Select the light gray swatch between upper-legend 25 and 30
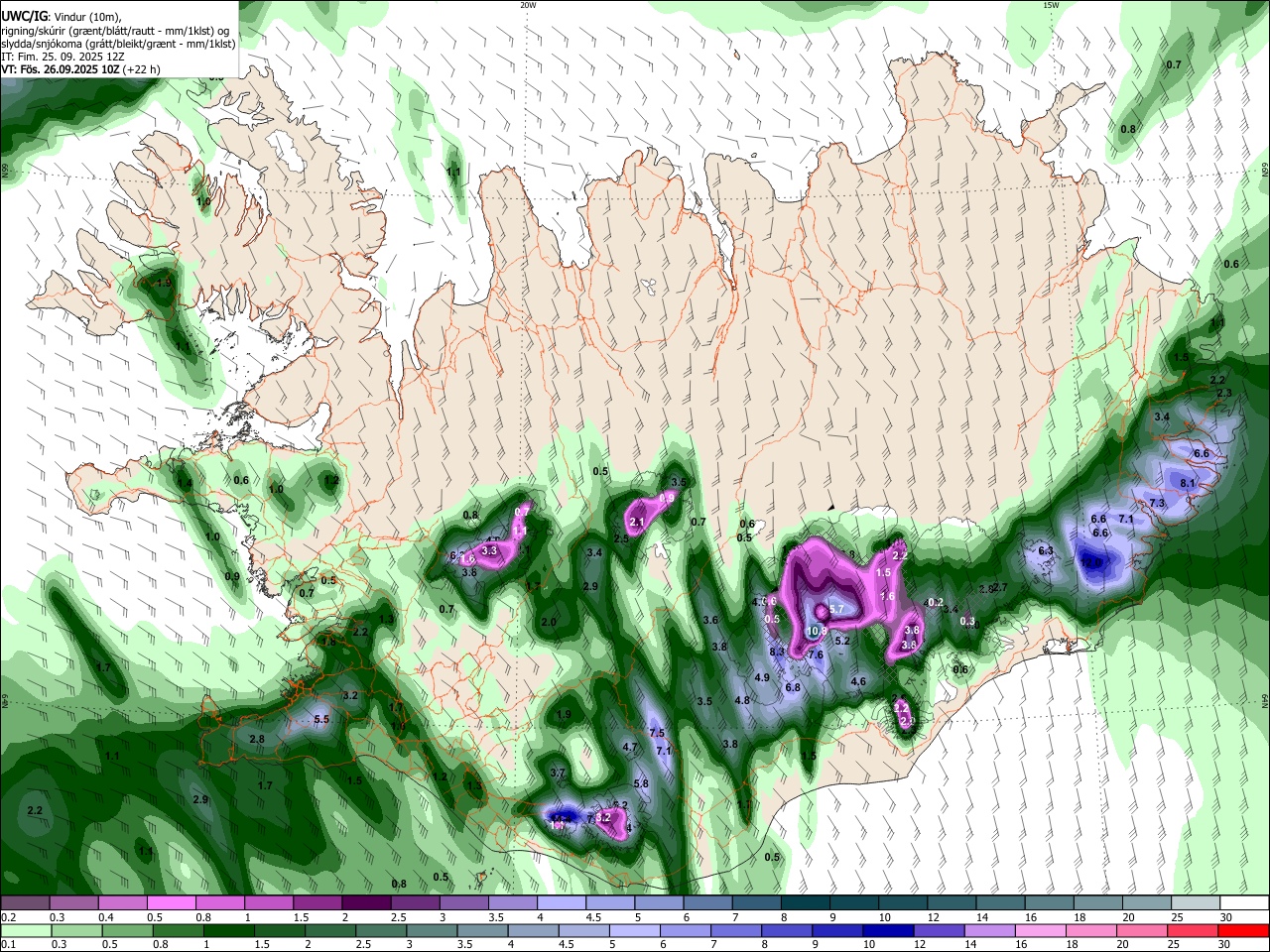The width and height of the screenshot is (1270, 952). coord(1196,903)
